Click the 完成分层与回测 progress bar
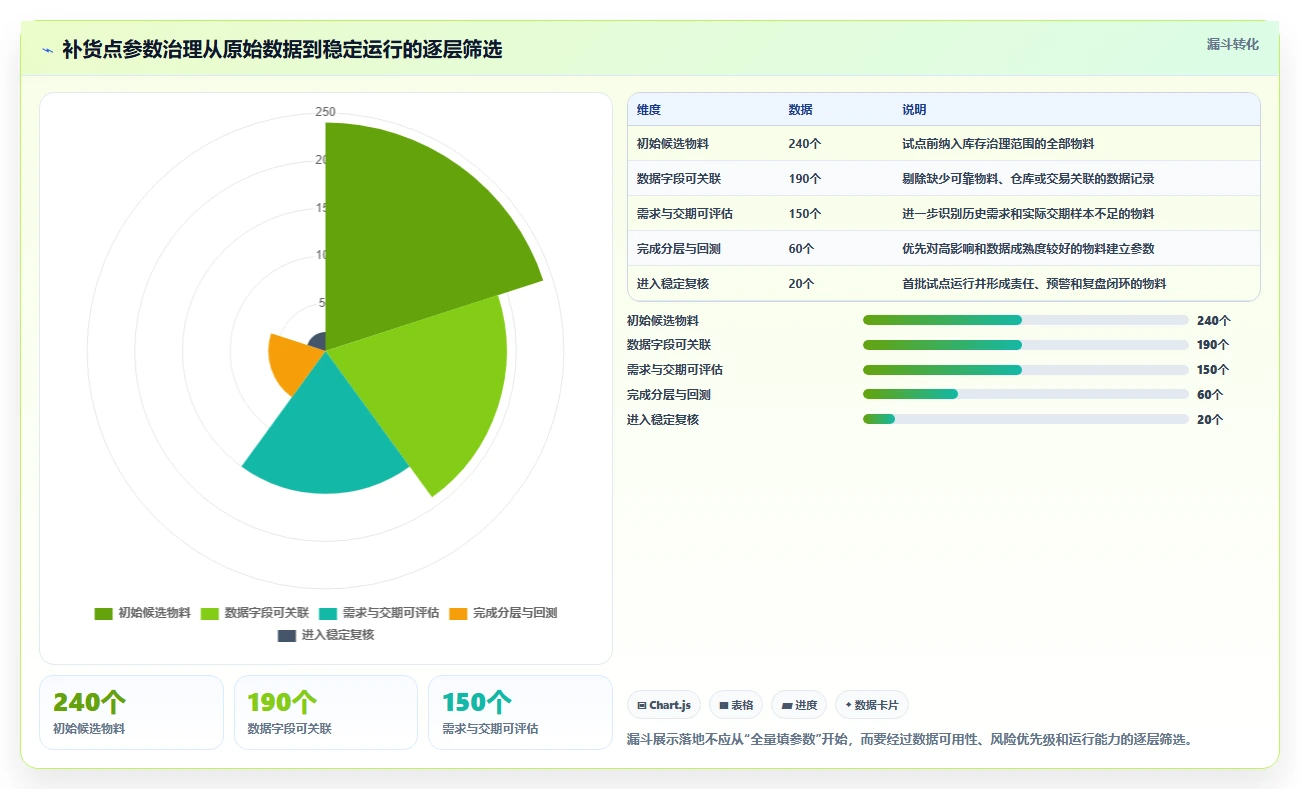Viewport: 1300px width, 789px height. pyautogui.click(x=1025, y=395)
